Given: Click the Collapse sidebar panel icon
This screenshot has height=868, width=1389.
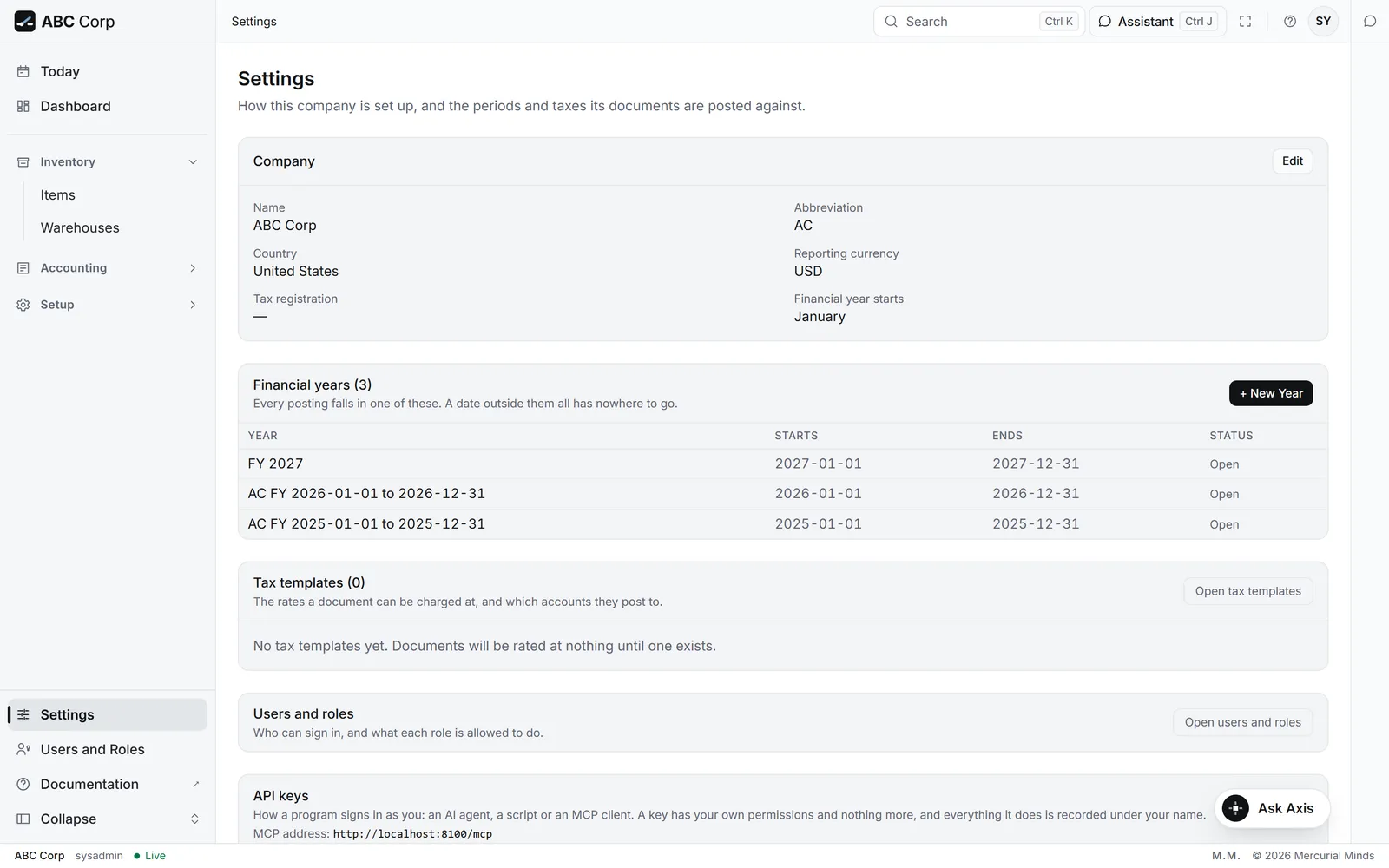Looking at the screenshot, I should [x=23, y=819].
